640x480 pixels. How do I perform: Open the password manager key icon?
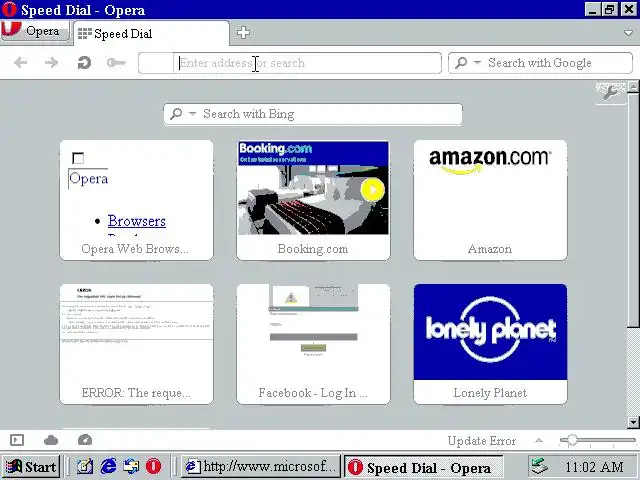[x=116, y=62]
